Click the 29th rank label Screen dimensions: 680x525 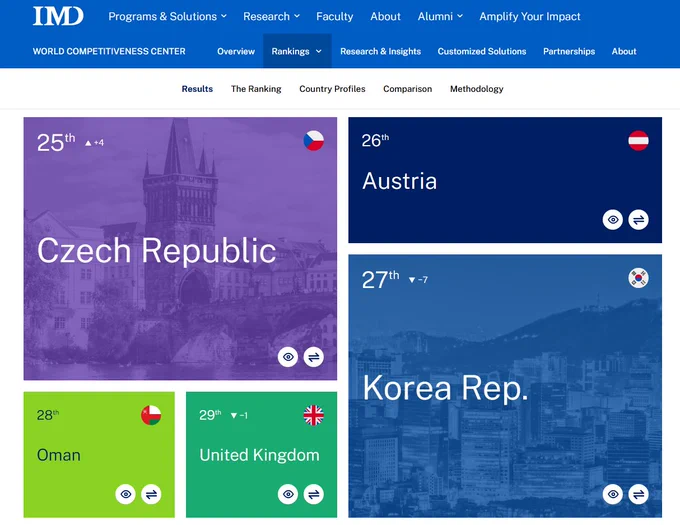pyautogui.click(x=210, y=415)
